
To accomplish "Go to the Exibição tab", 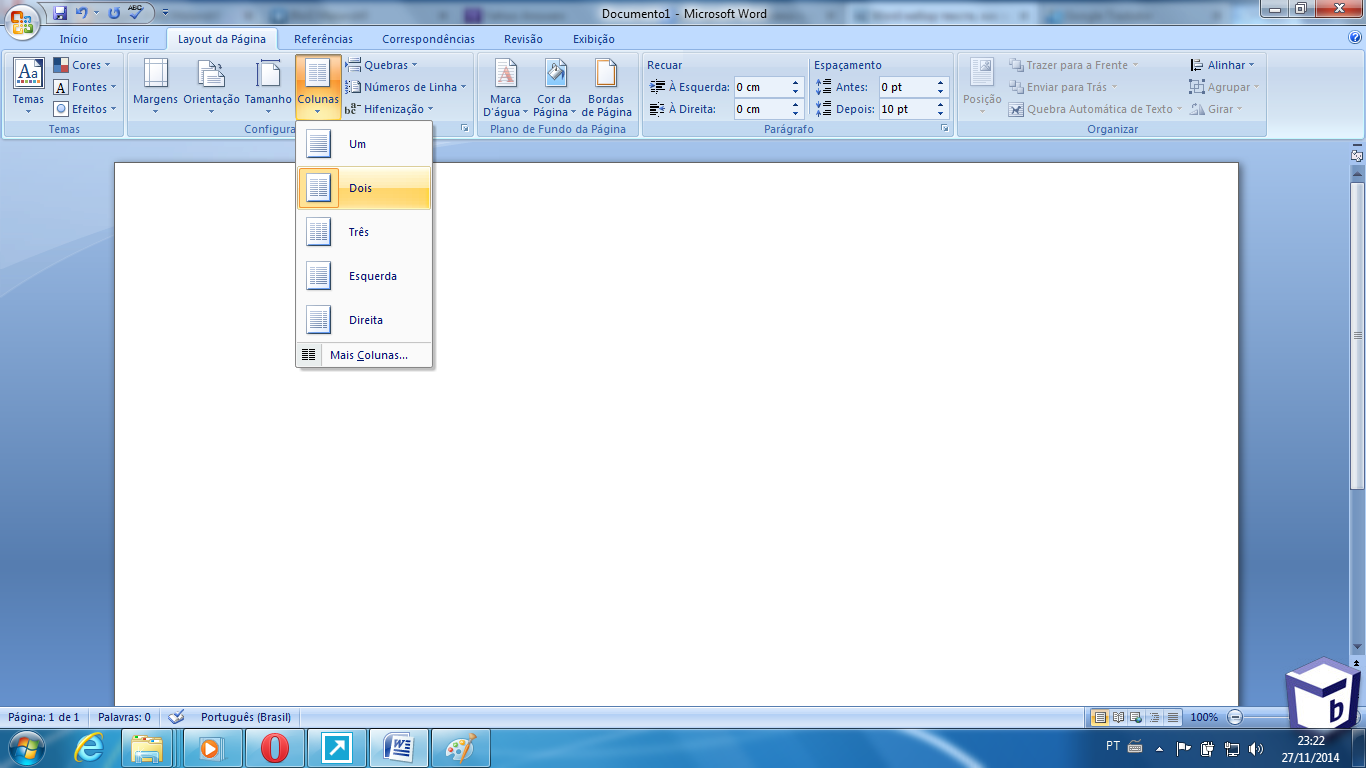I will click(594, 39).
